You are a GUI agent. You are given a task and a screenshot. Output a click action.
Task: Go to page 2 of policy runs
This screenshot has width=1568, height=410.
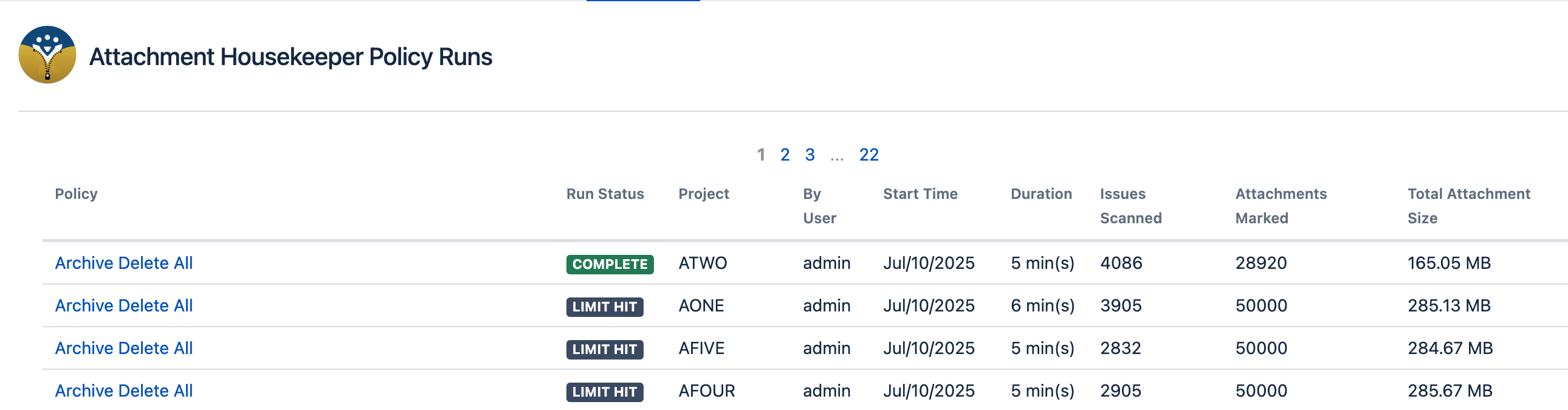tap(785, 155)
